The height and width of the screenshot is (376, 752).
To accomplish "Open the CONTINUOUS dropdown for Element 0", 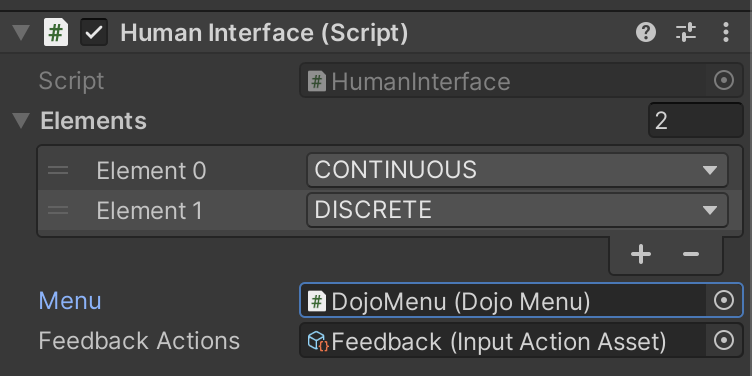I will 517,170.
